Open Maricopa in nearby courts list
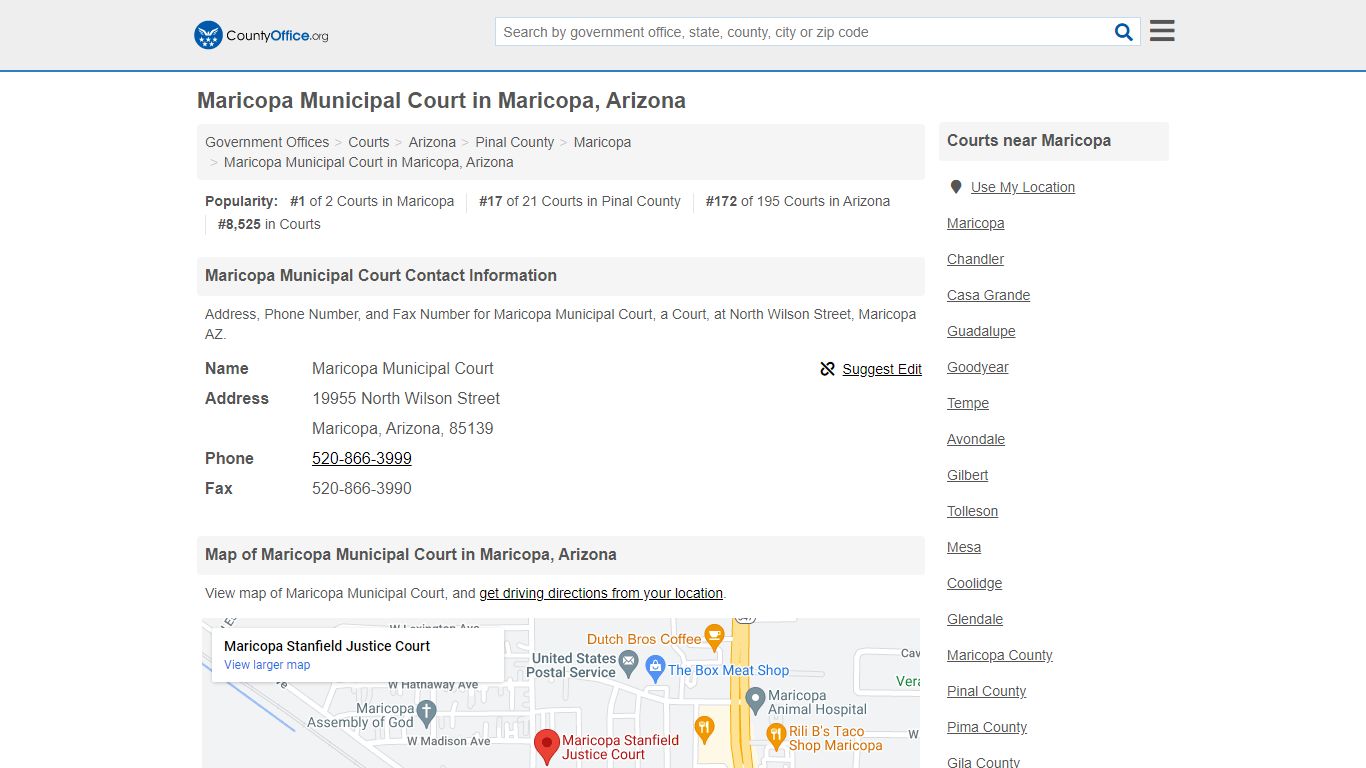 (x=976, y=223)
